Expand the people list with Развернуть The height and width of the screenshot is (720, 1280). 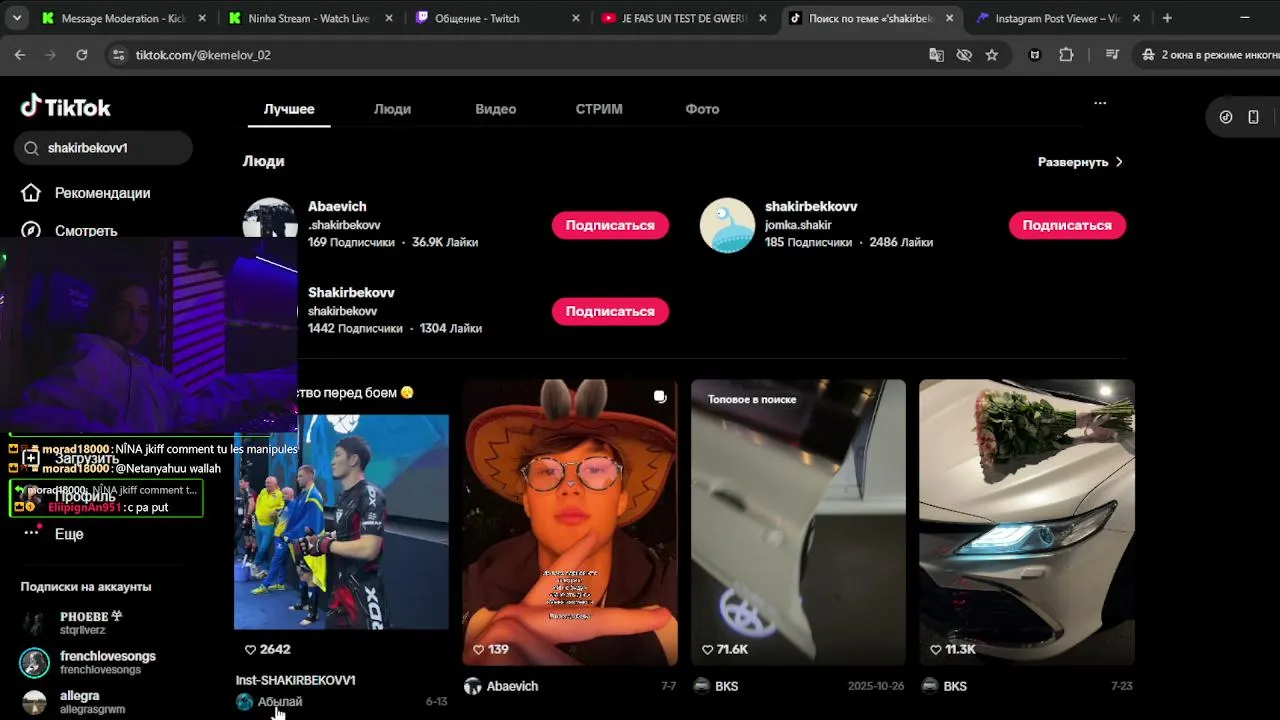1080,162
